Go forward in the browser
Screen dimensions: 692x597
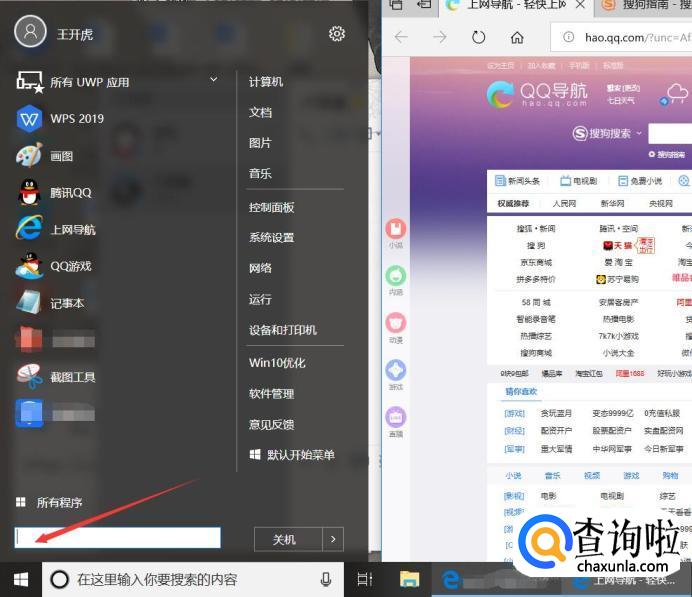pyautogui.click(x=440, y=37)
